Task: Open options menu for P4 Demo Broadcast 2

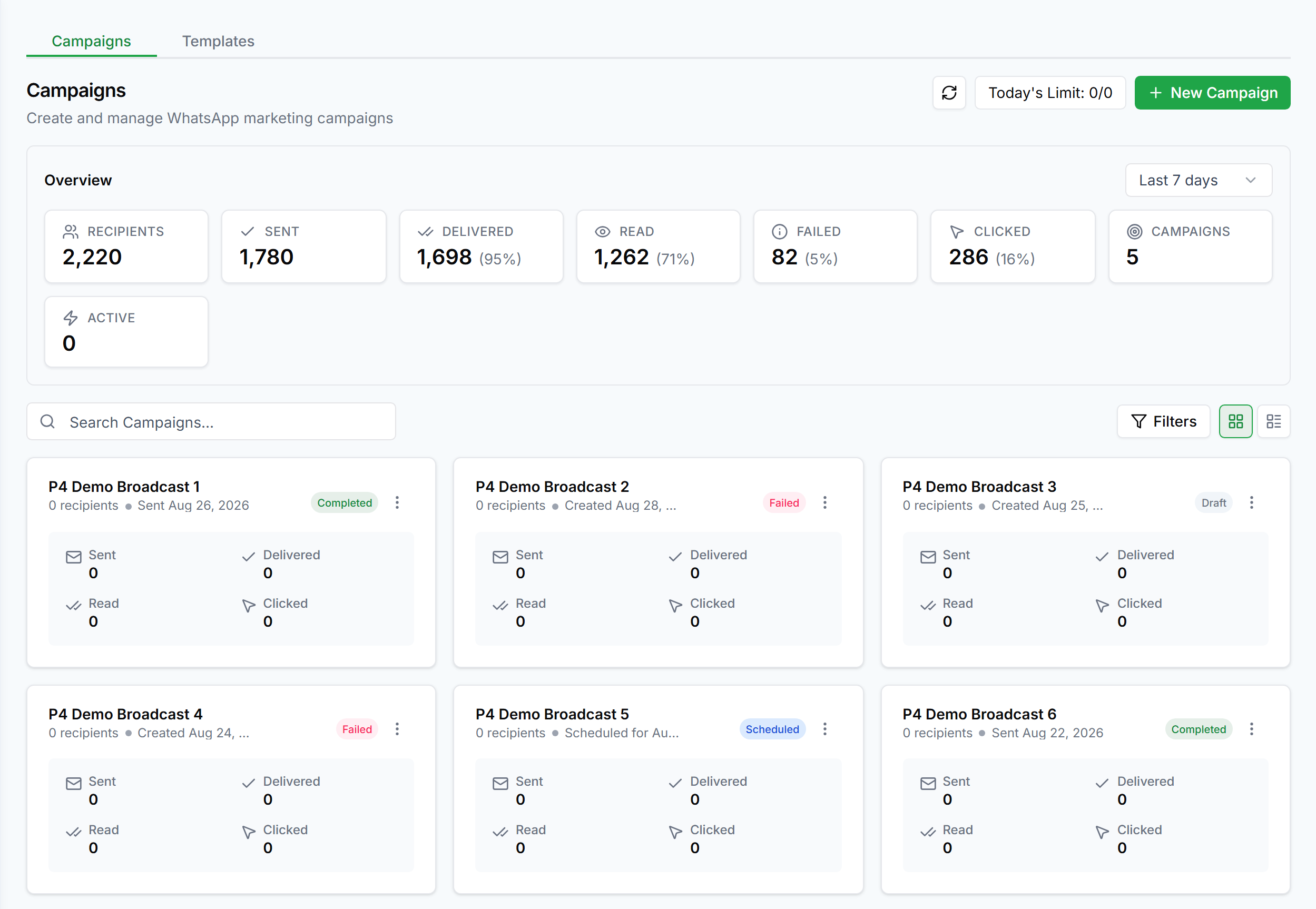Action: coord(824,502)
